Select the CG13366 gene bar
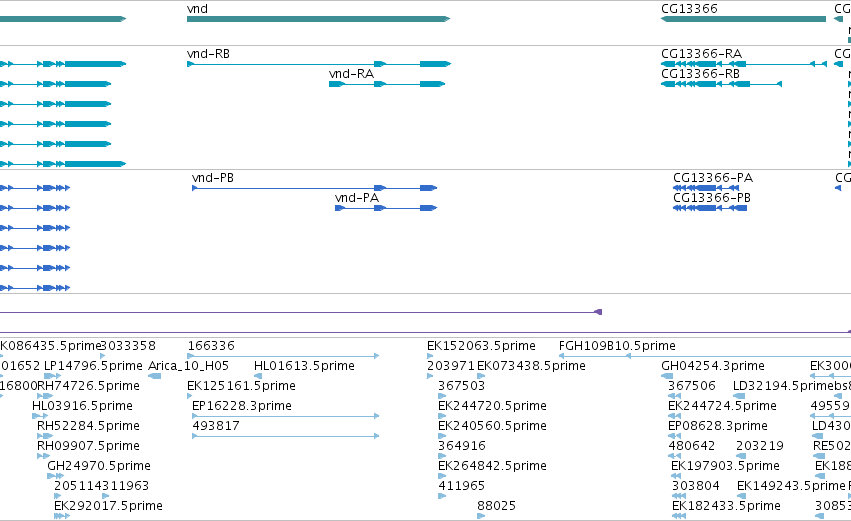This screenshot has width=851, height=521. [x=744, y=19]
